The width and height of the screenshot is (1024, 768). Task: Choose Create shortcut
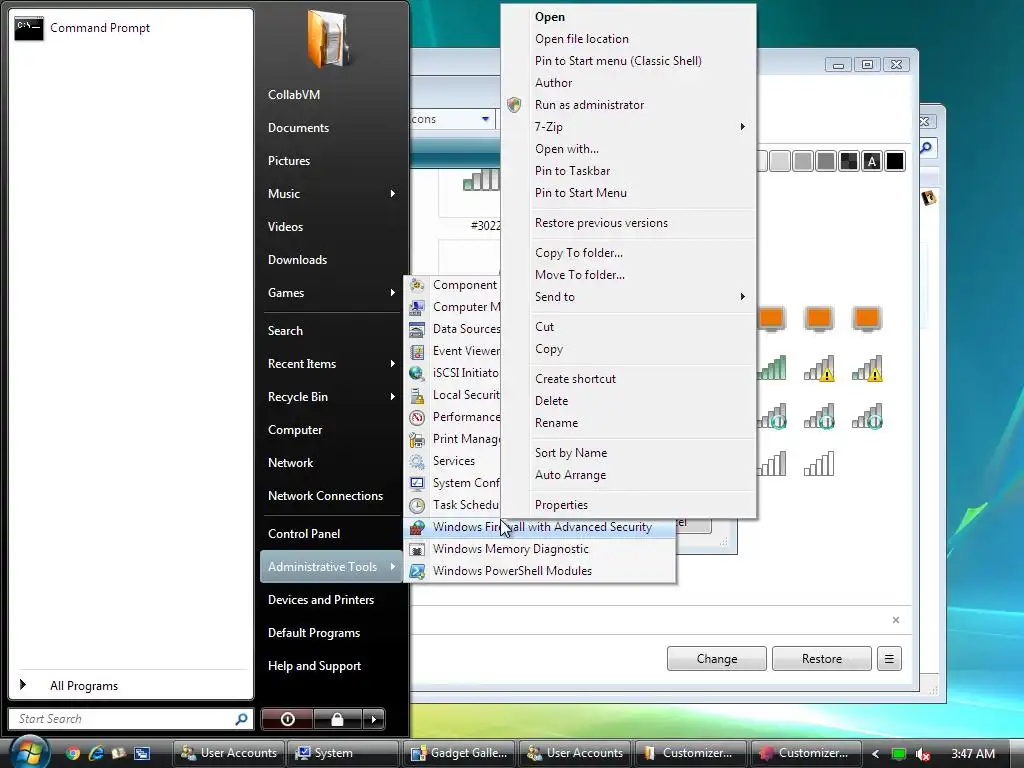(x=575, y=379)
